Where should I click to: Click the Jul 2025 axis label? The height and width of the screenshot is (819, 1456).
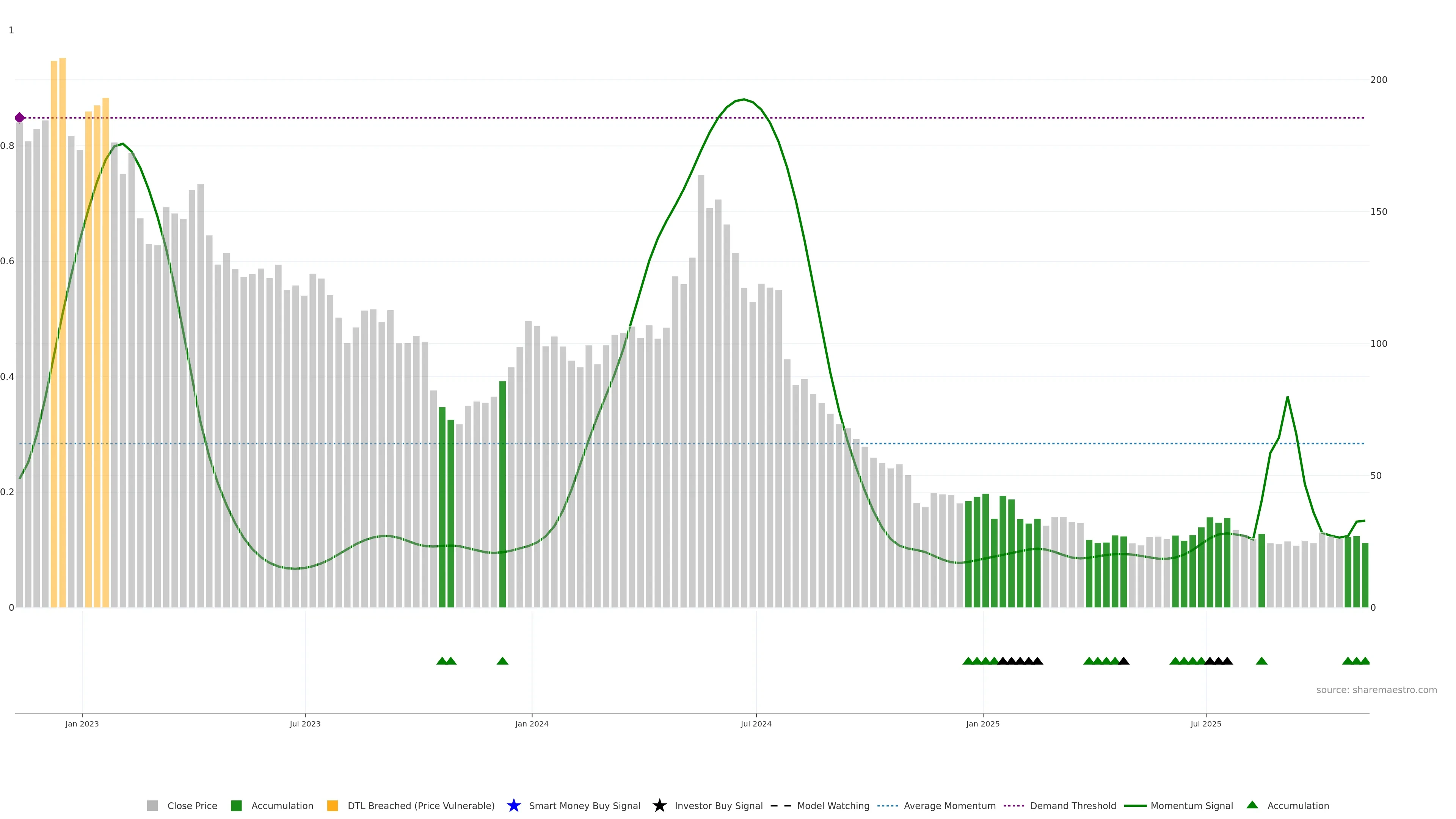click(1206, 723)
